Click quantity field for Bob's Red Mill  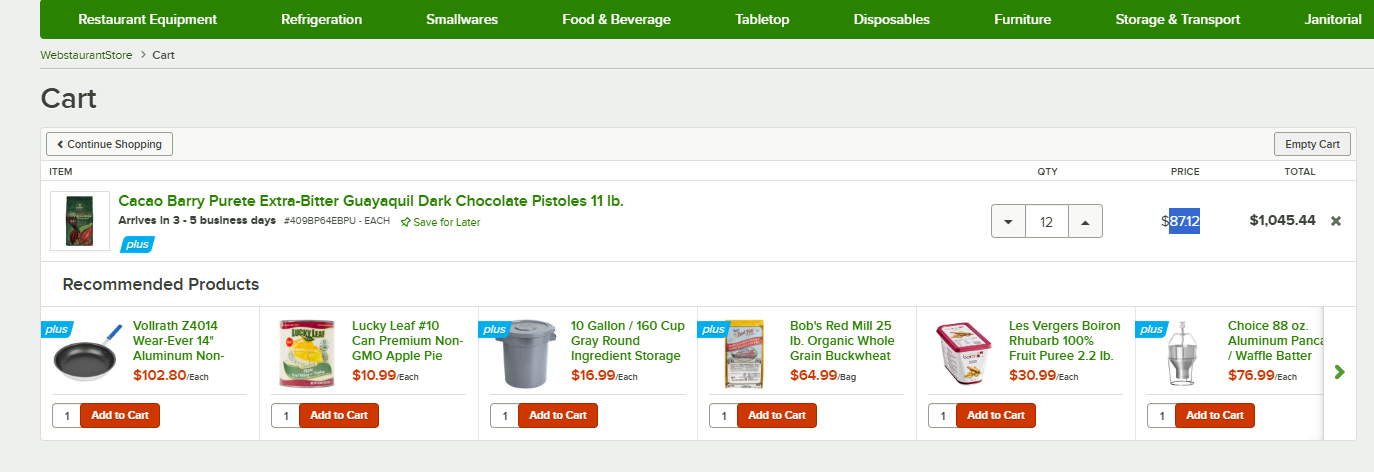coord(723,415)
